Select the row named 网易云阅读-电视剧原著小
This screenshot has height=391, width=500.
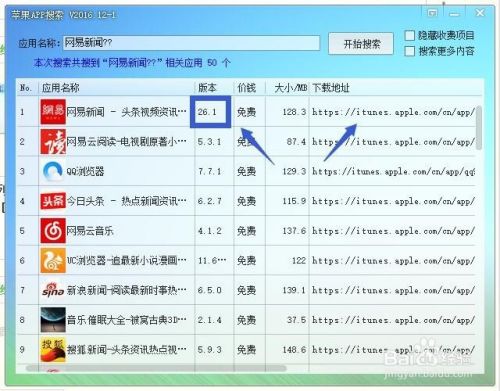246,142
